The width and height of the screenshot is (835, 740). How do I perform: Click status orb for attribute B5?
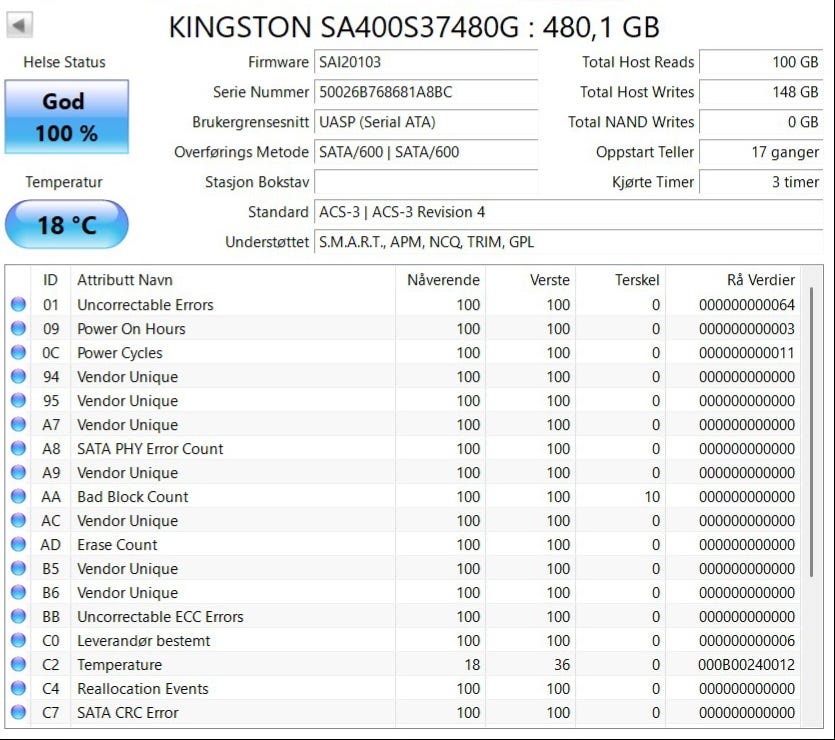pyautogui.click(x=18, y=568)
